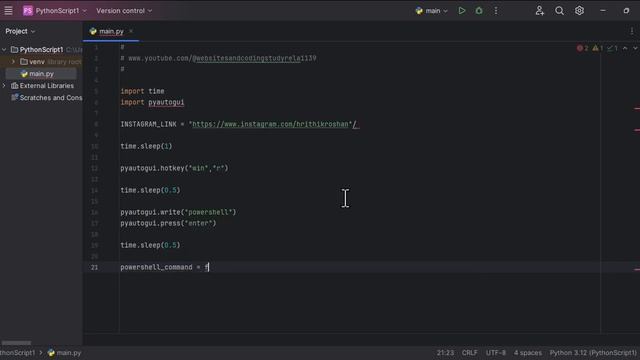Click the PS project icon badge

(x=27, y=11)
